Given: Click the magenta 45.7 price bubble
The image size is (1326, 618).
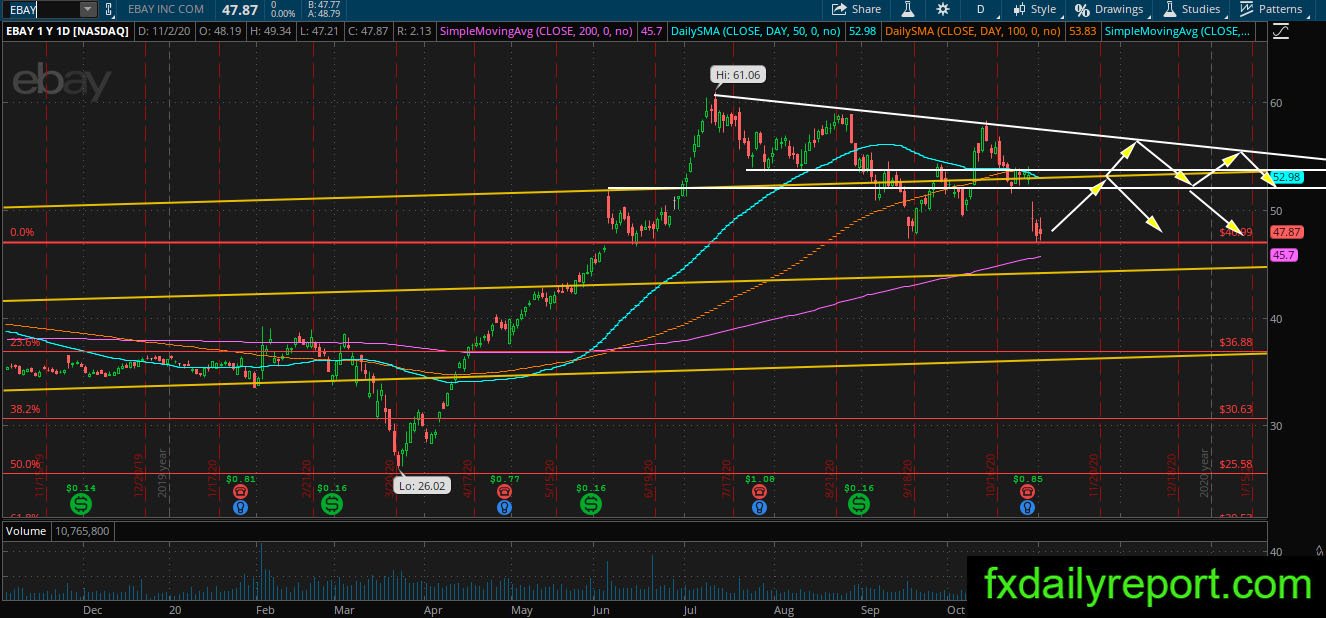Looking at the screenshot, I should (1283, 256).
